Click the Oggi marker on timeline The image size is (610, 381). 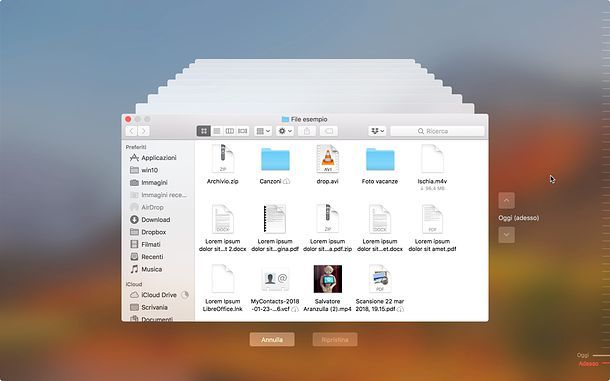click(582, 355)
